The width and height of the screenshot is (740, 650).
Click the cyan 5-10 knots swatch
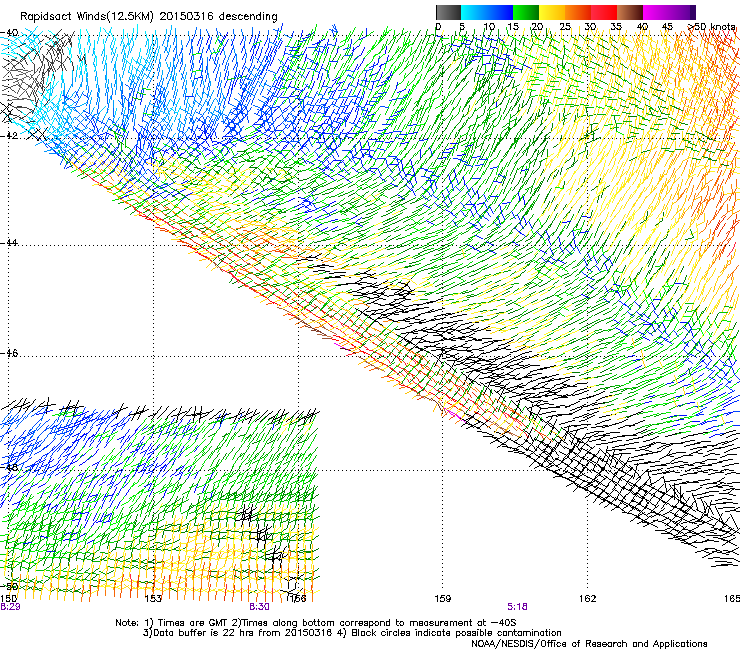pos(473,12)
